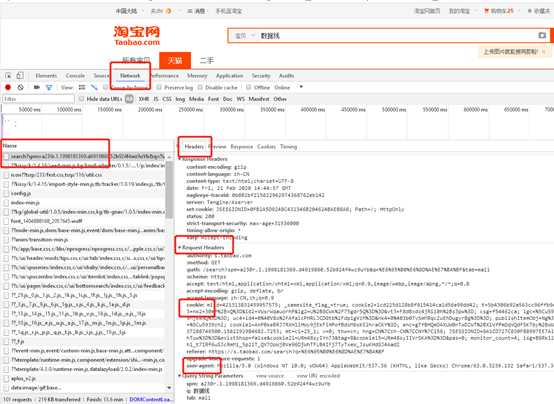554x404 pixels.
Task: Click the shopping cart item in top bar
Action: click(499, 11)
